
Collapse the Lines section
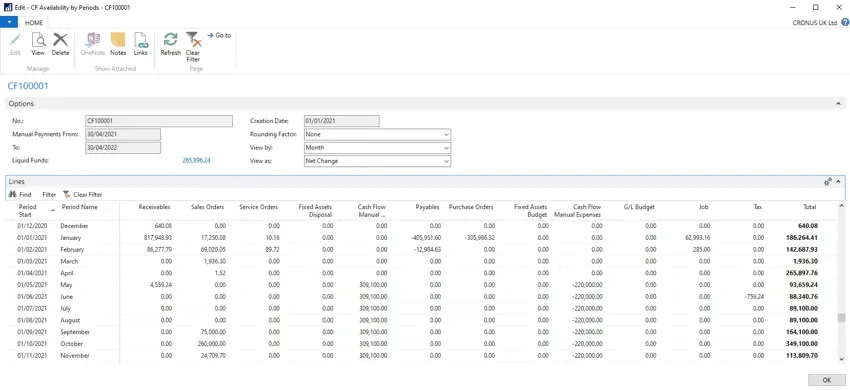838,182
